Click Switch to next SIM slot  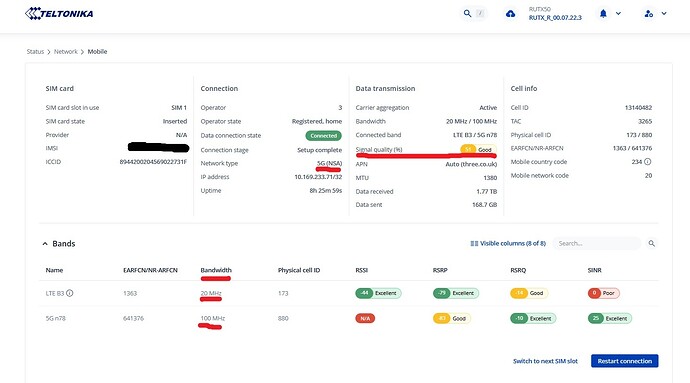click(x=545, y=361)
